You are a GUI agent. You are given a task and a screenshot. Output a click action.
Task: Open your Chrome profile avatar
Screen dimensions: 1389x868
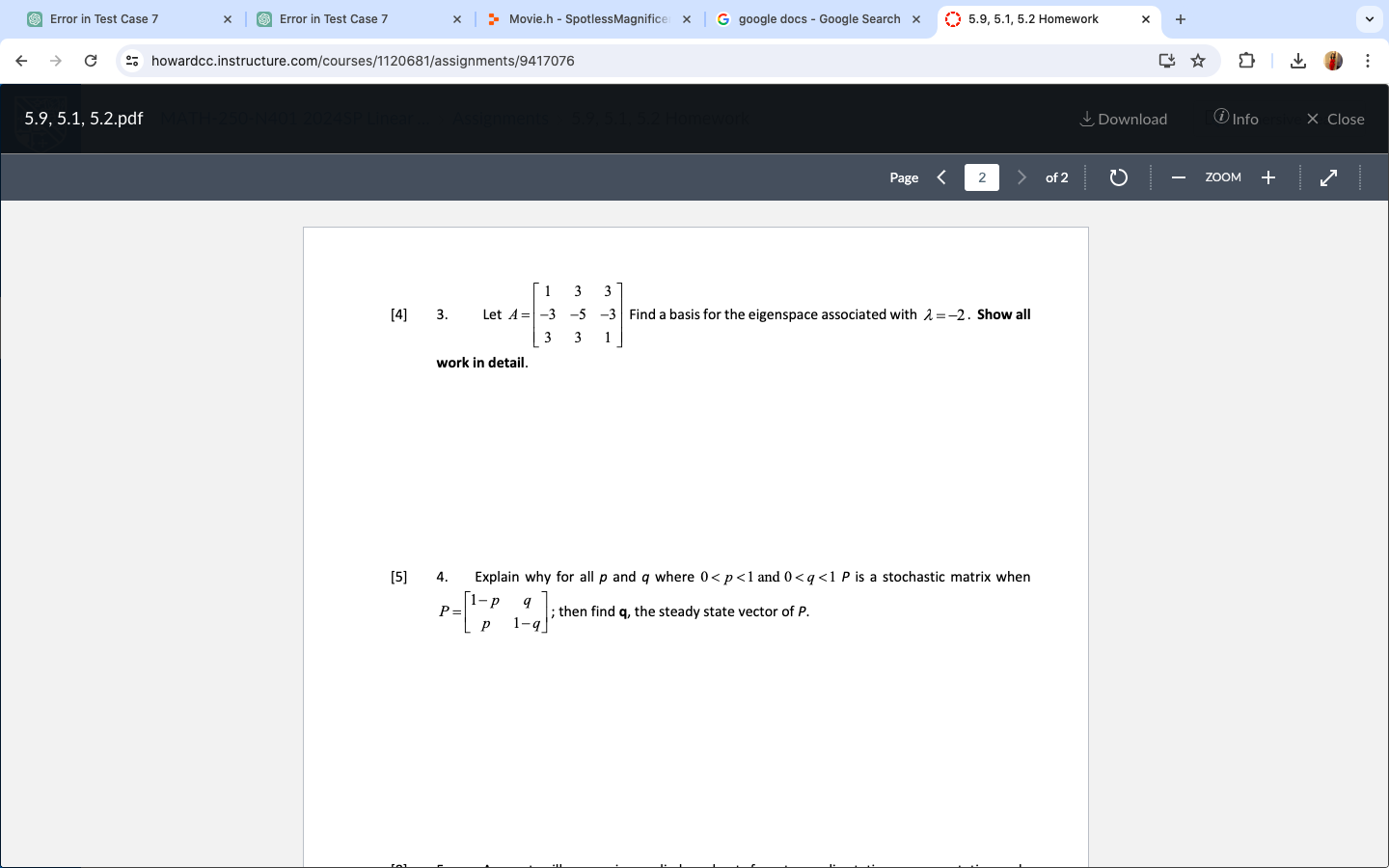tap(1333, 61)
